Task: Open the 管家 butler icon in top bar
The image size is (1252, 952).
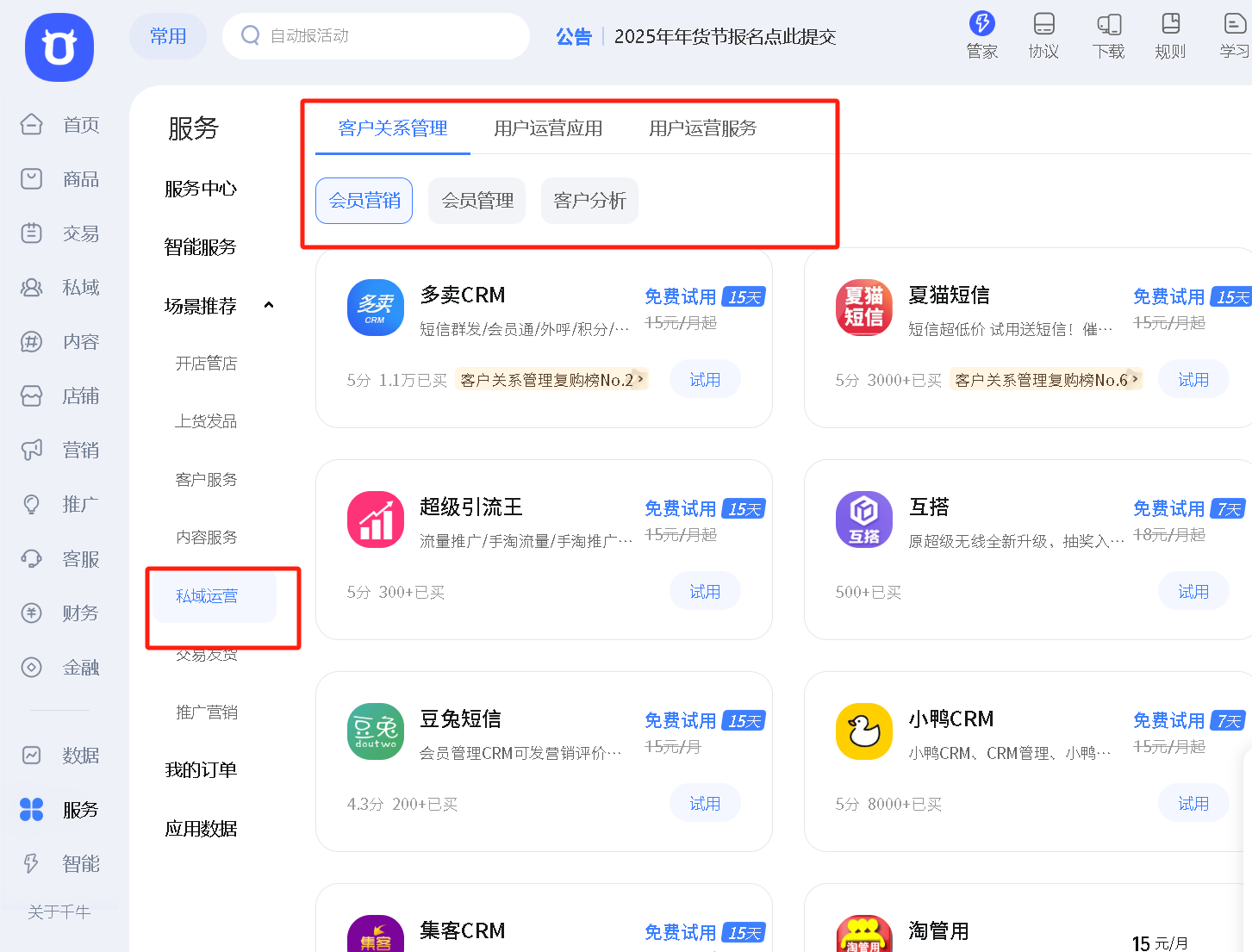Action: click(x=982, y=23)
